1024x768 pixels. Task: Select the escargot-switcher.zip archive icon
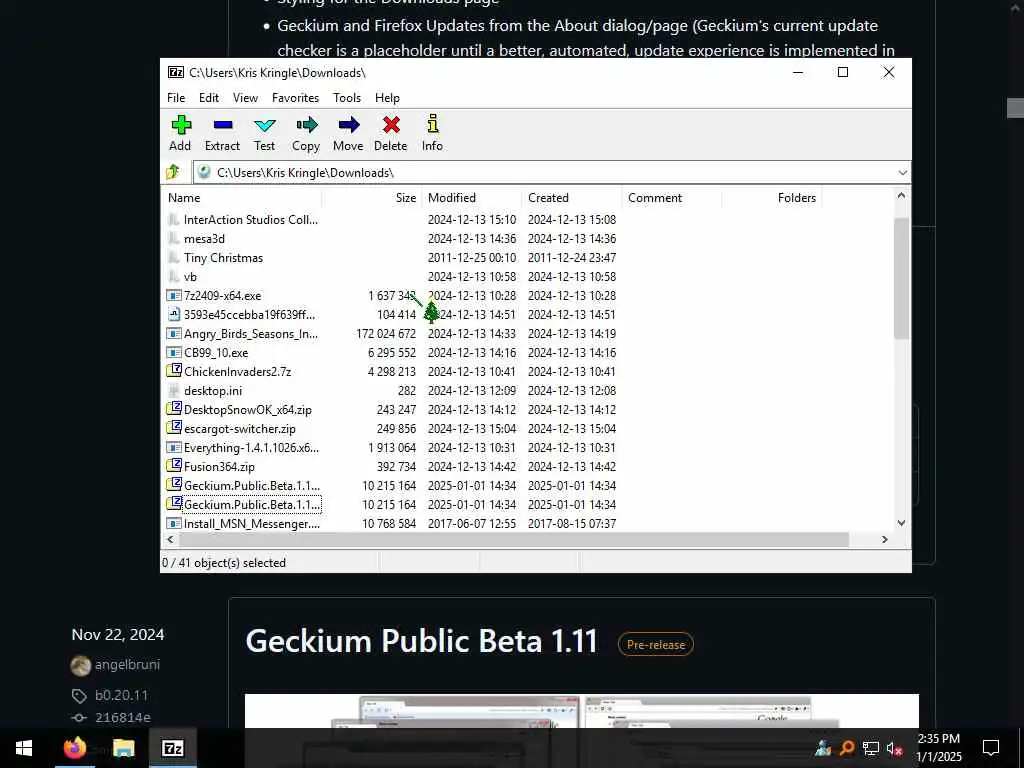[173, 428]
